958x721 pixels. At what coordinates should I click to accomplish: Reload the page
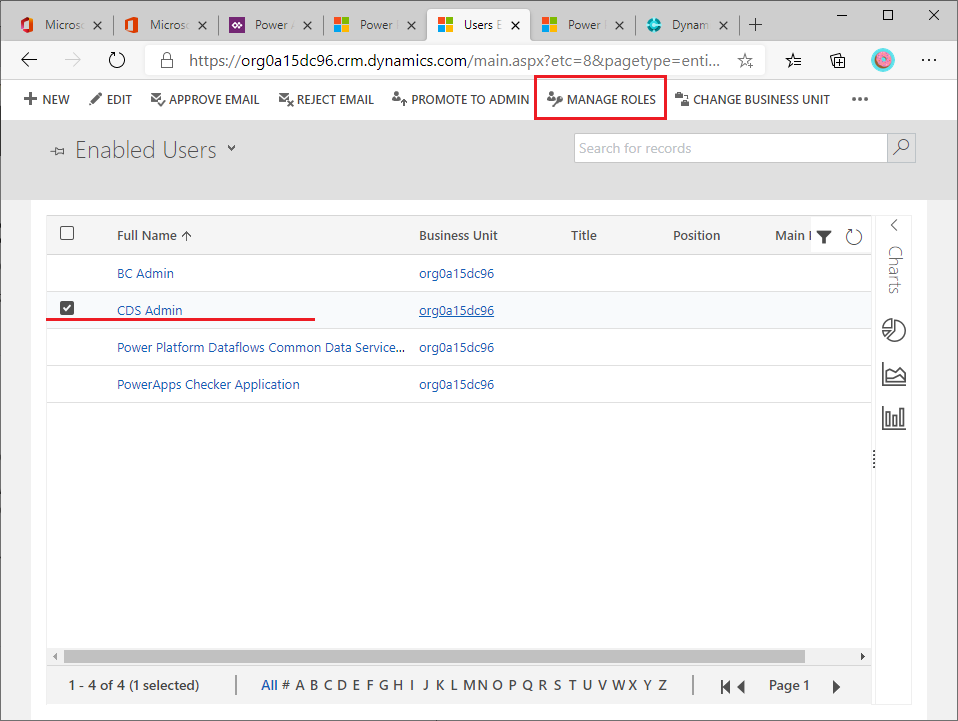117,60
